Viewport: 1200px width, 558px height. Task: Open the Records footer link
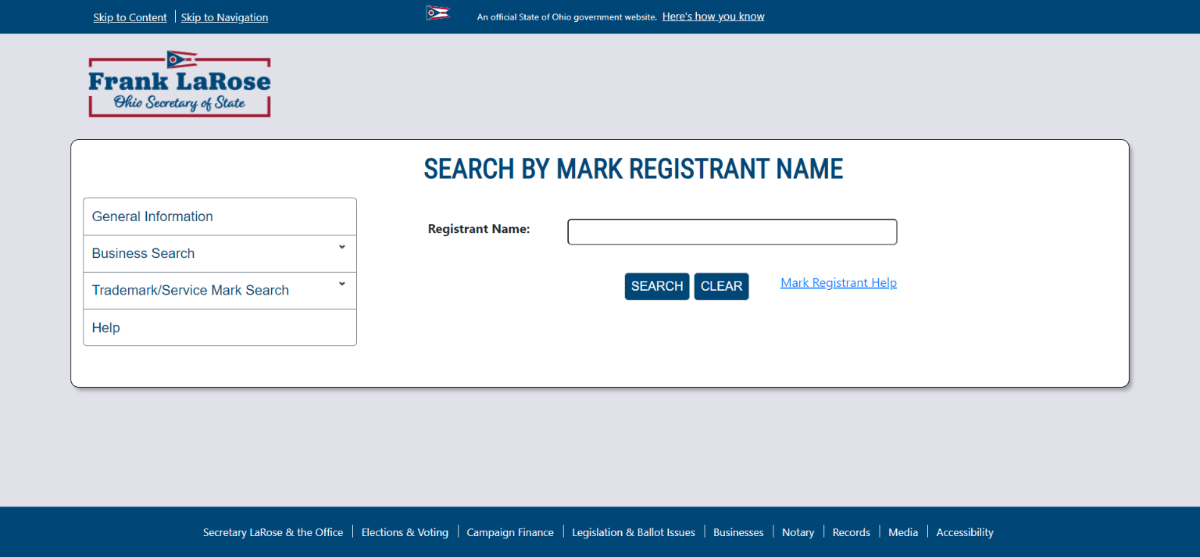coord(851,532)
